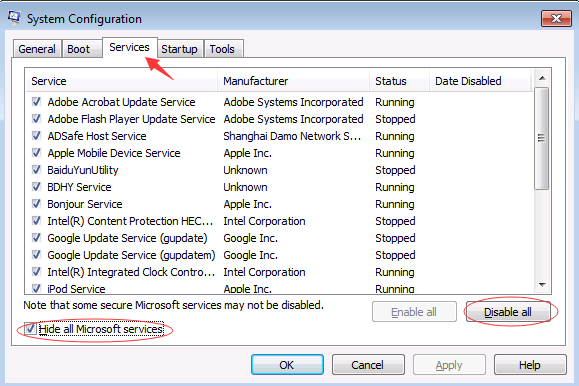Confirm with the OK button

[x=287, y=365]
